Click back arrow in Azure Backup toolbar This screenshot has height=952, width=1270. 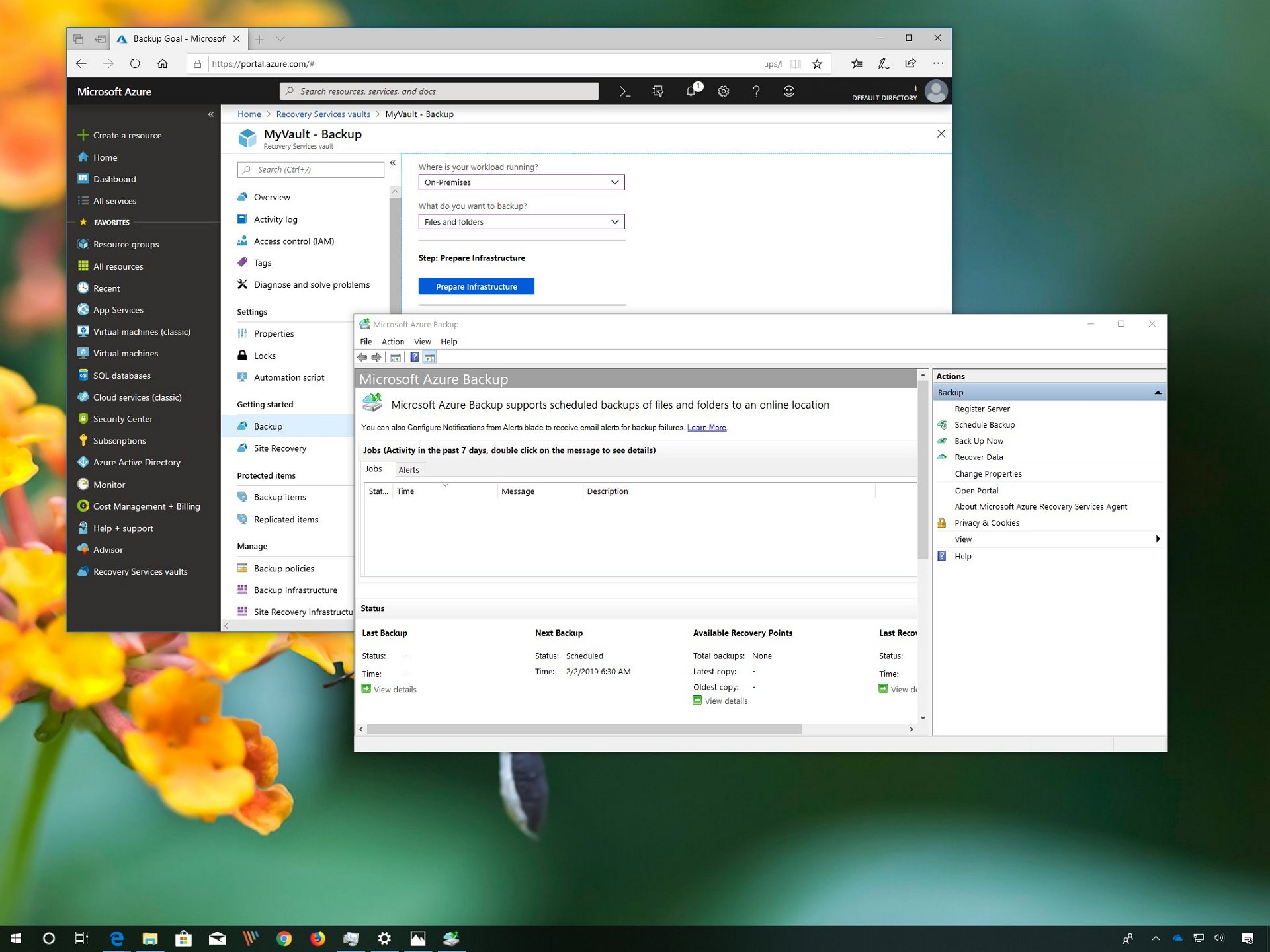pos(362,358)
